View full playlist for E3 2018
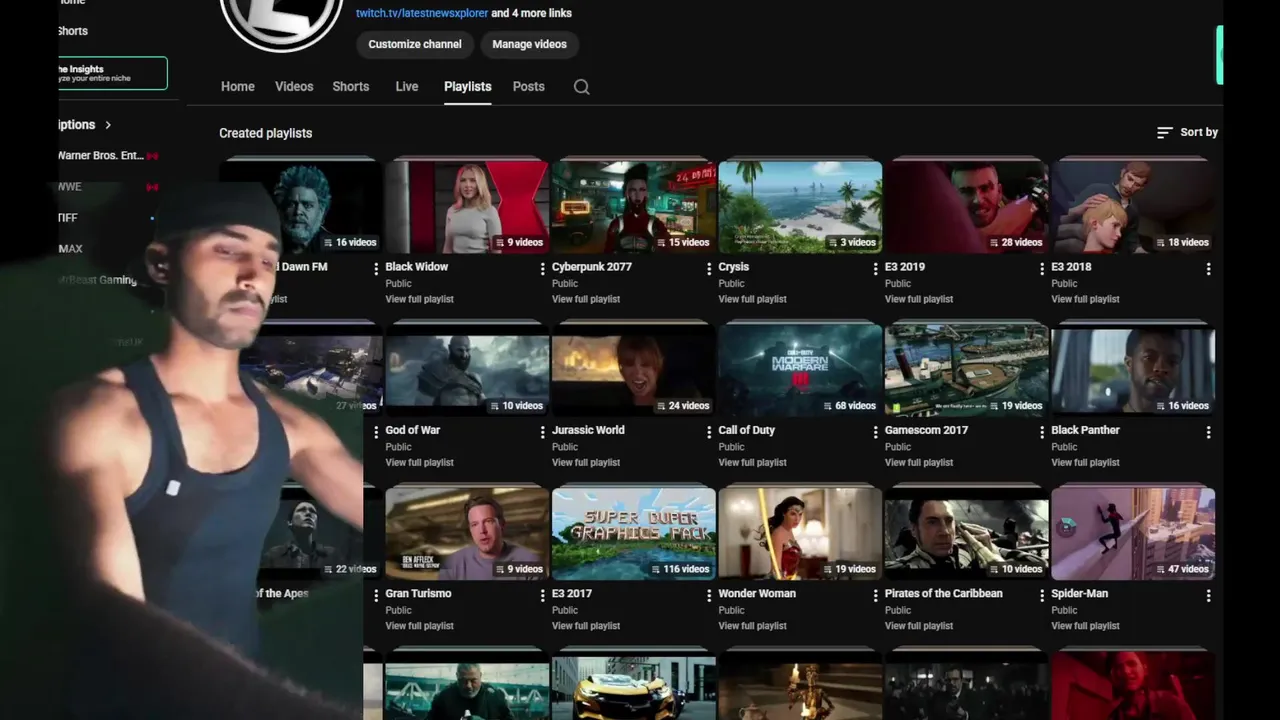The height and width of the screenshot is (720, 1280). click(1085, 299)
